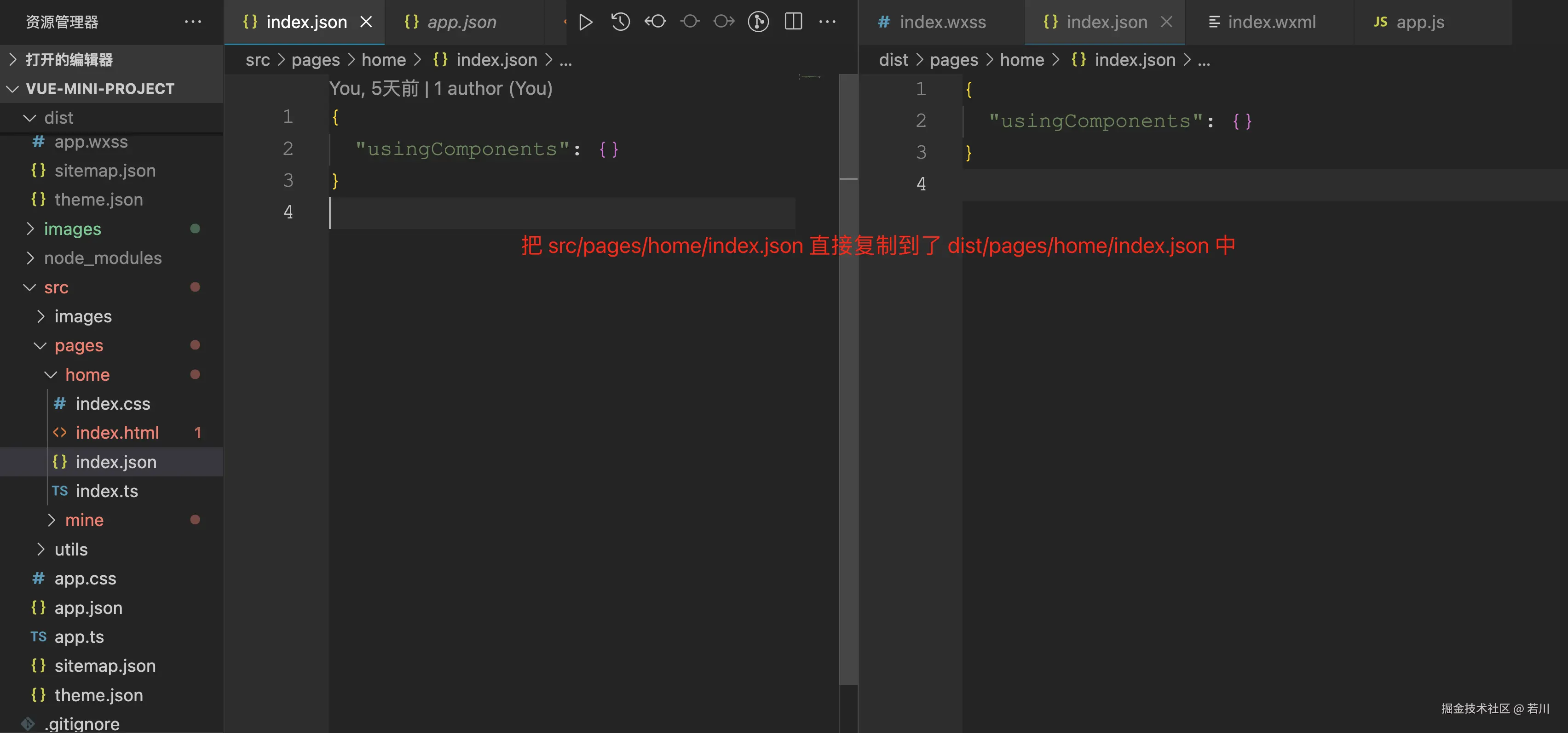
Task: Close the right index.json tab
Action: pos(1166,22)
